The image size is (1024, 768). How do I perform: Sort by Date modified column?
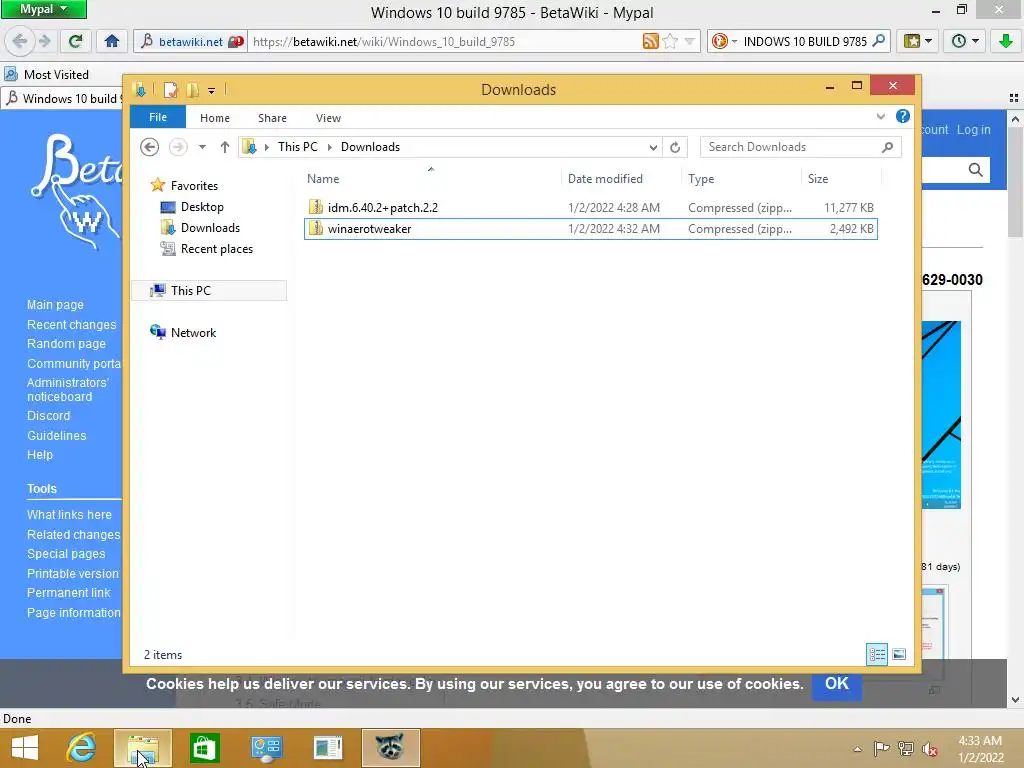[x=605, y=178]
